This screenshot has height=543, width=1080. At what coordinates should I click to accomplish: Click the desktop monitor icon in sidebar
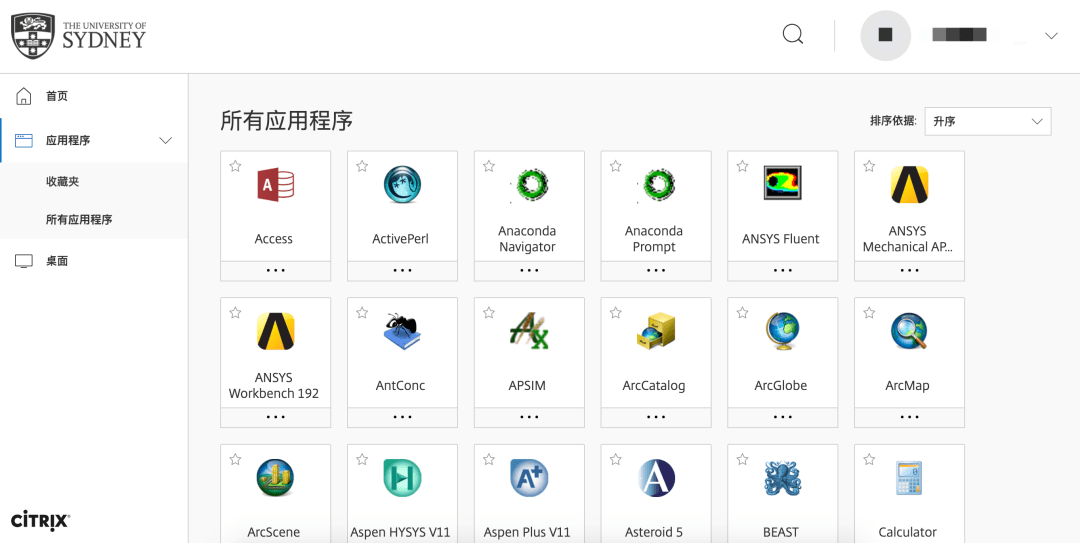coord(23,261)
